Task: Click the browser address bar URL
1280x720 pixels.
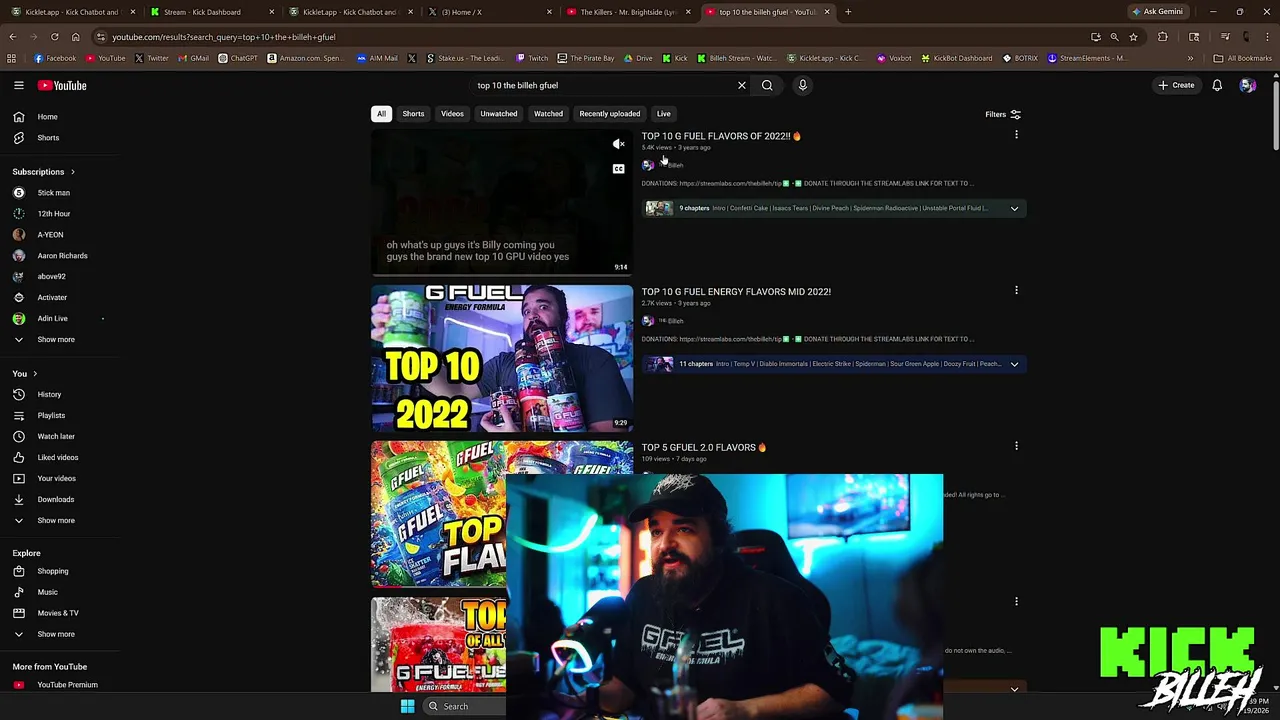Action: tap(223, 37)
